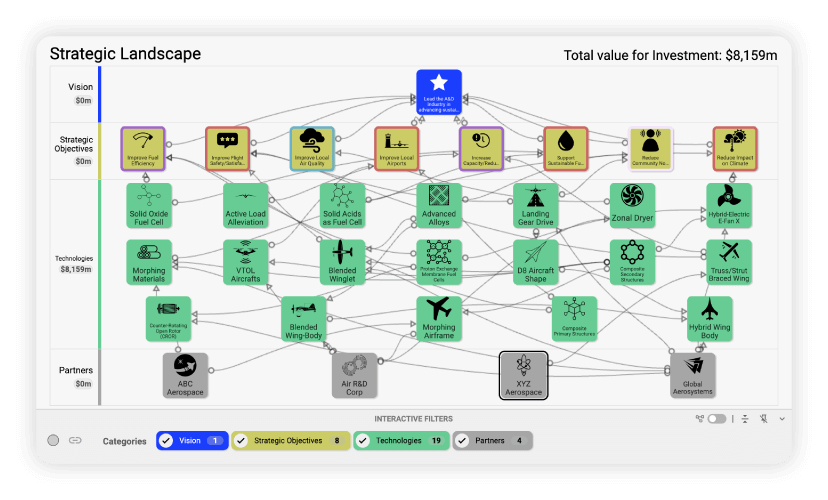The height and width of the screenshot is (500, 828).
Task: Click the Proton Exchange Membrane Fuel Cells node
Action: [x=439, y=262]
